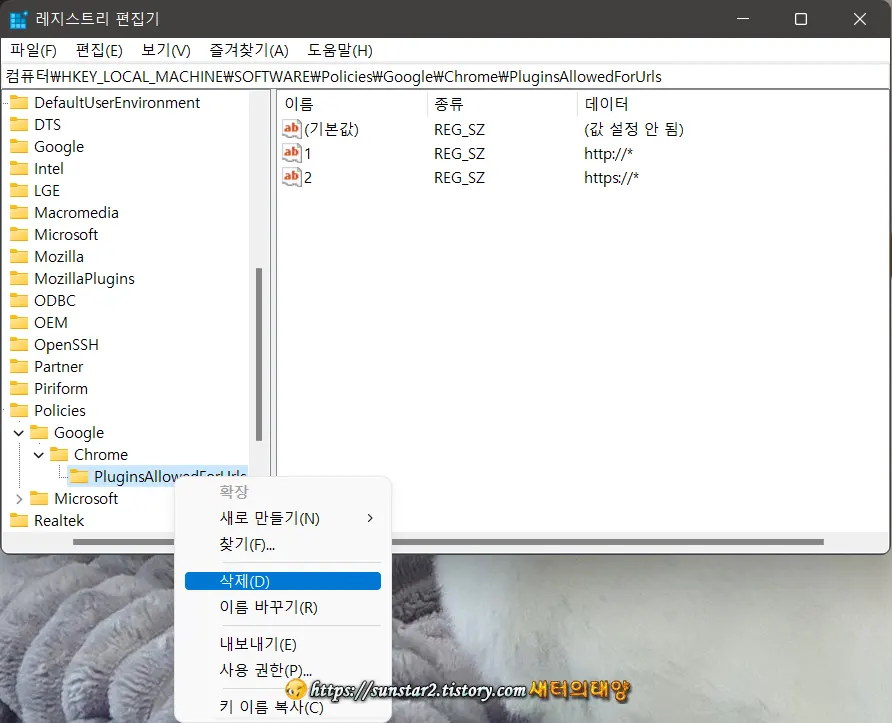892x723 pixels.
Task: Click the Chrome key folder icon
Action: pos(59,455)
